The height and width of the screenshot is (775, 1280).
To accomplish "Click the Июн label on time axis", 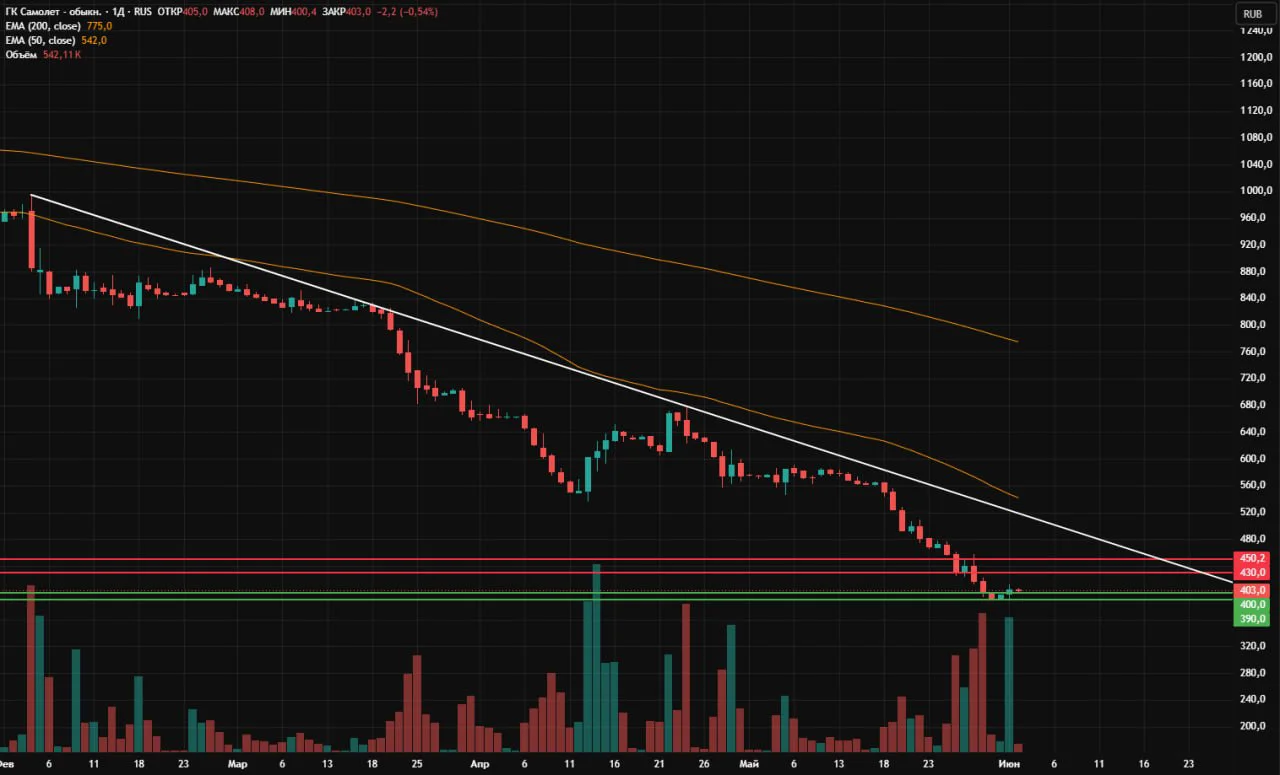I will [x=1010, y=764].
